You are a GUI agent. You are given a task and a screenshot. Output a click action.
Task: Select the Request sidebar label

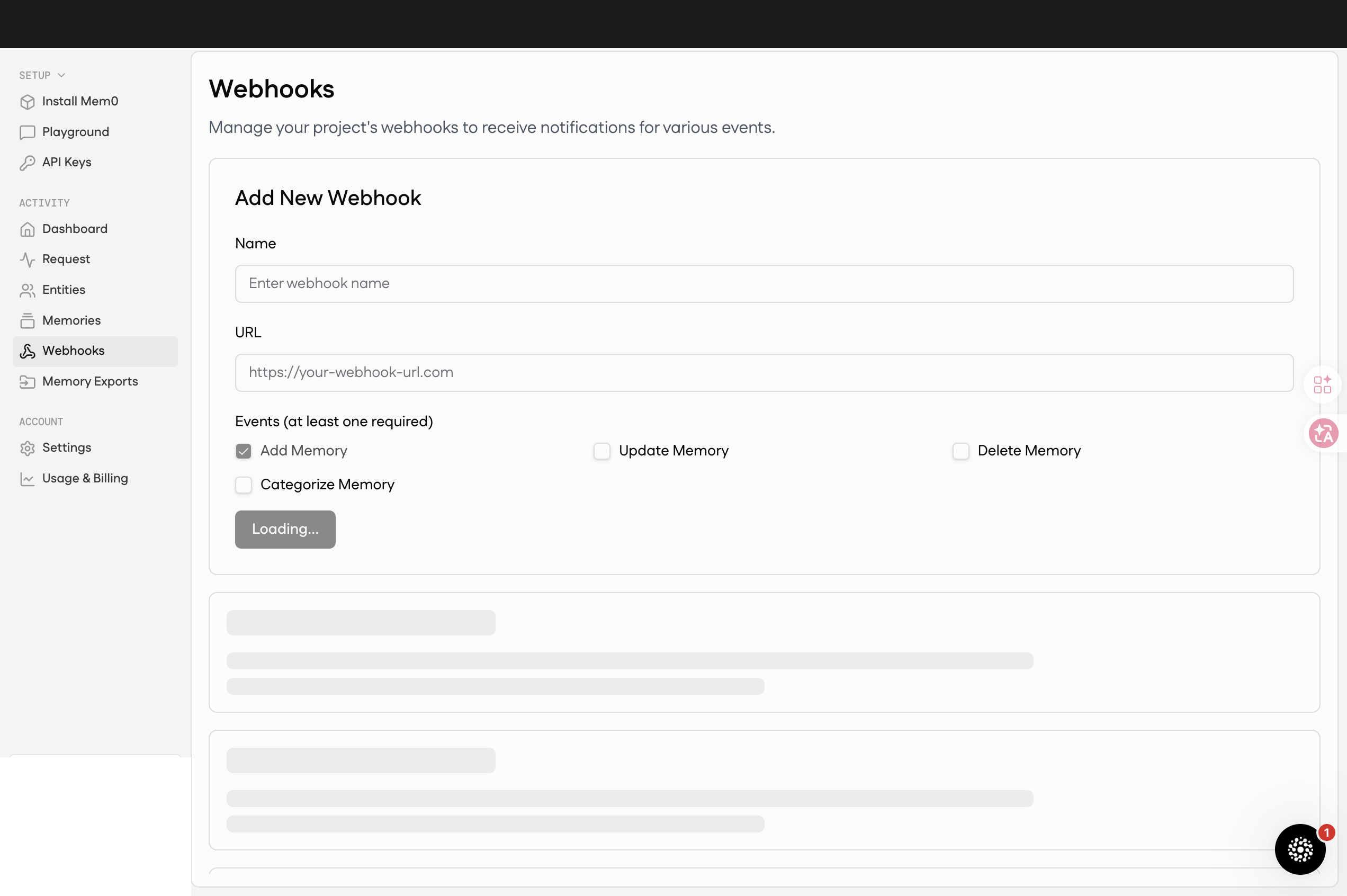coord(66,259)
